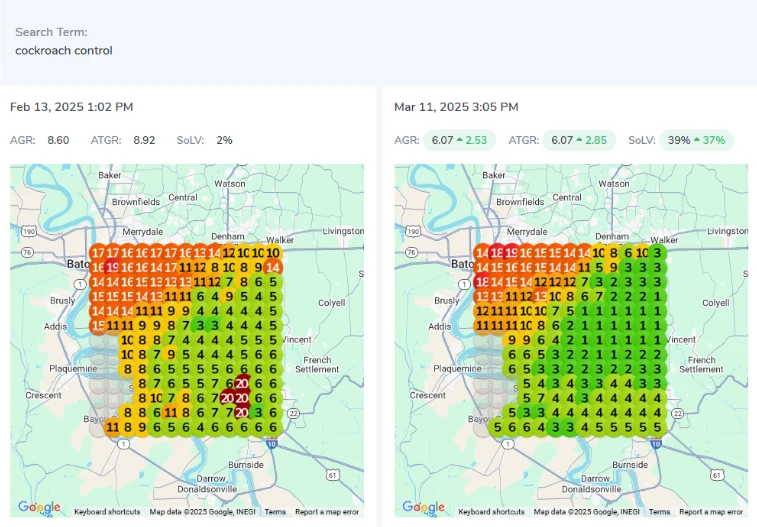Click the Google logo on the Feb 13 map
757x527 pixels.
pos(40,508)
